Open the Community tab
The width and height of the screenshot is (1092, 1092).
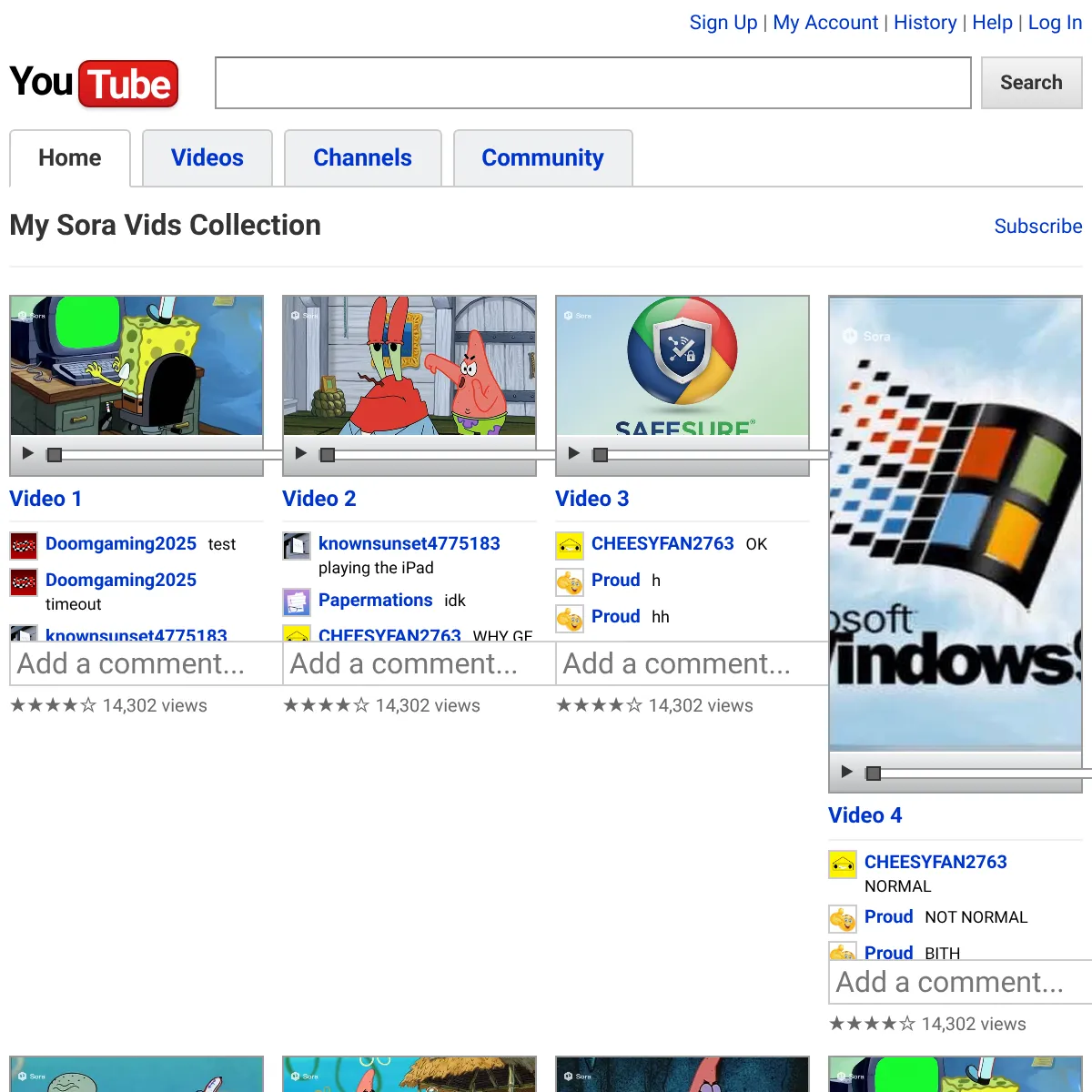coord(542,157)
